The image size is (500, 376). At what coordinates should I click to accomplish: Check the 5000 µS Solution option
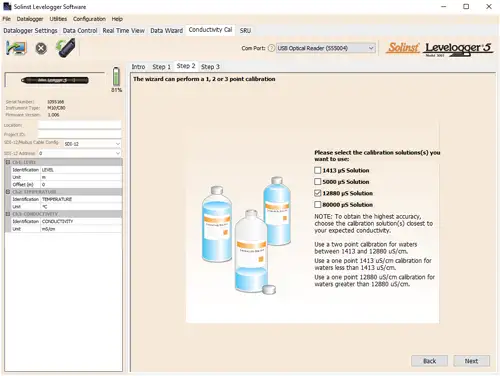(317, 182)
